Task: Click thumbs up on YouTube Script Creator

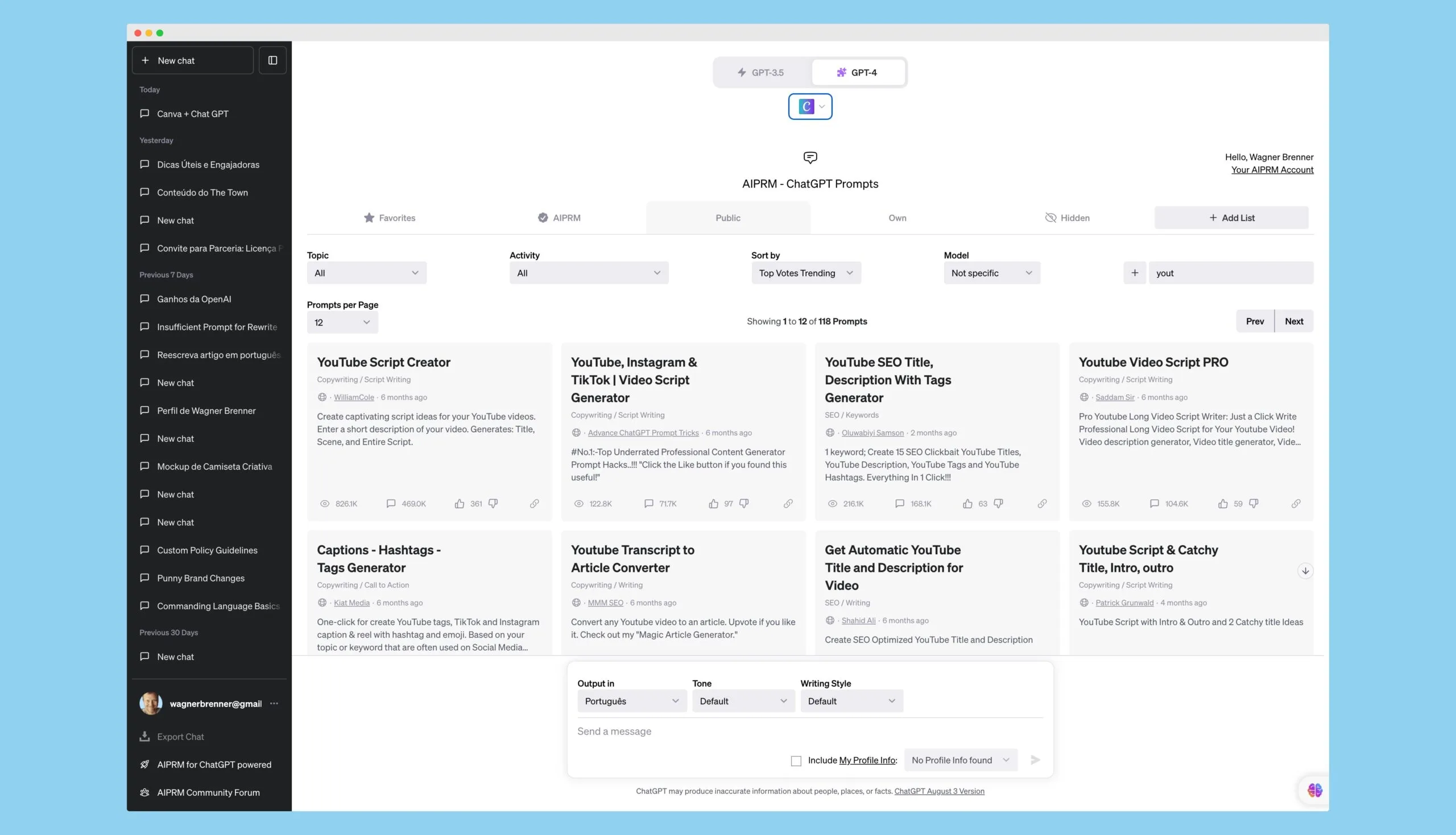Action: [x=460, y=504]
